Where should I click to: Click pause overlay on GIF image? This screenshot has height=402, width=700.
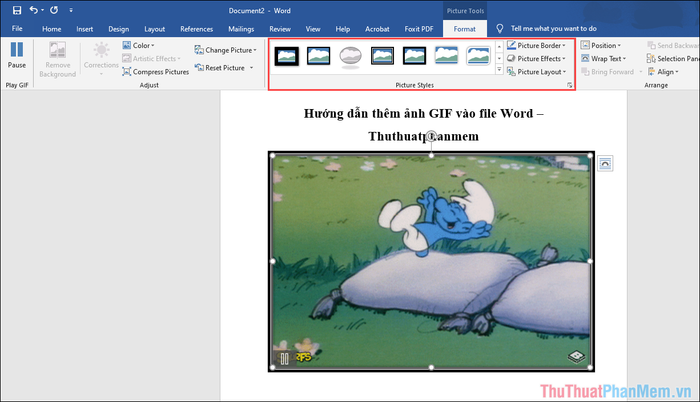click(x=284, y=358)
